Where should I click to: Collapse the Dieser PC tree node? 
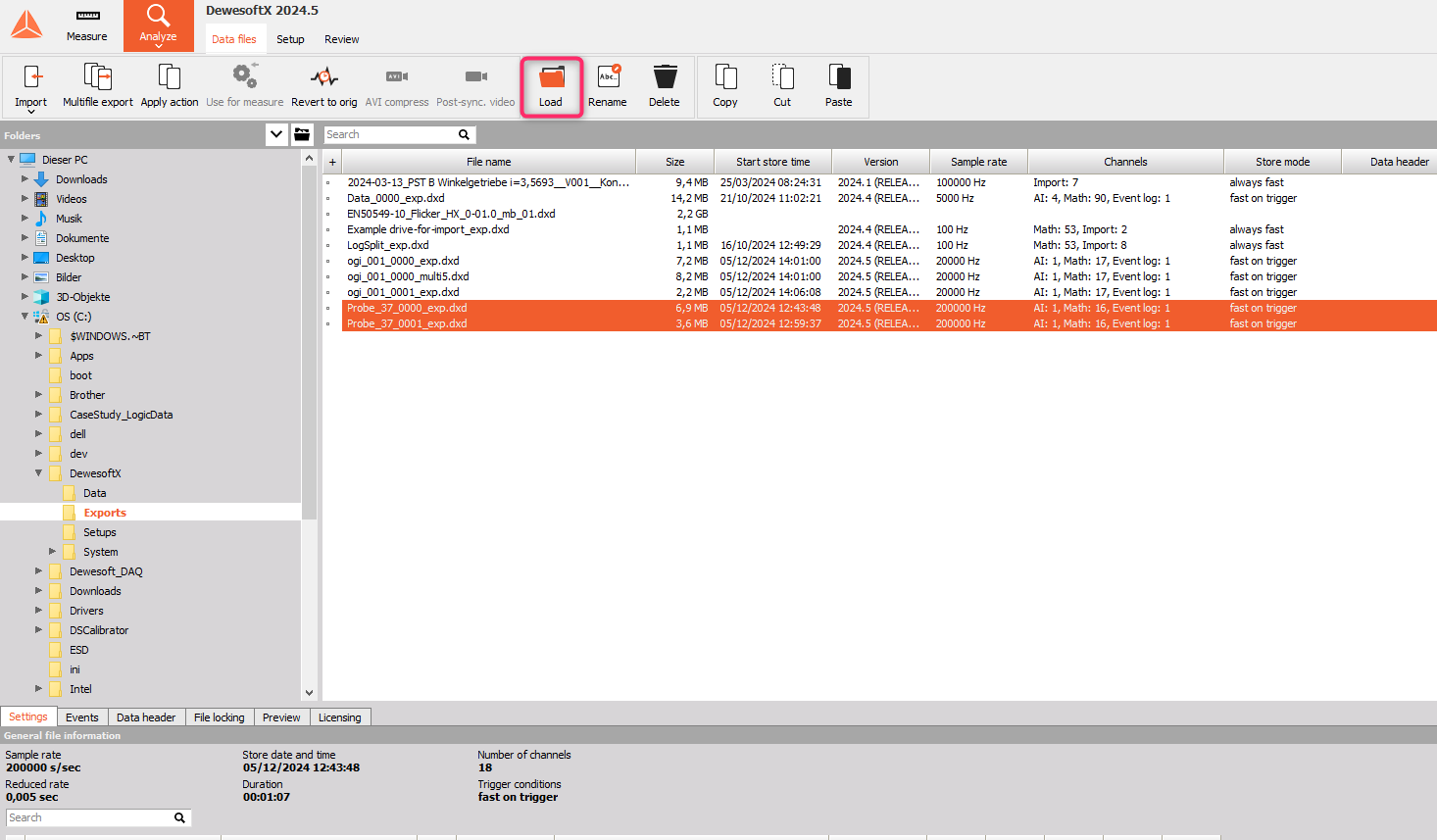pos(11,159)
